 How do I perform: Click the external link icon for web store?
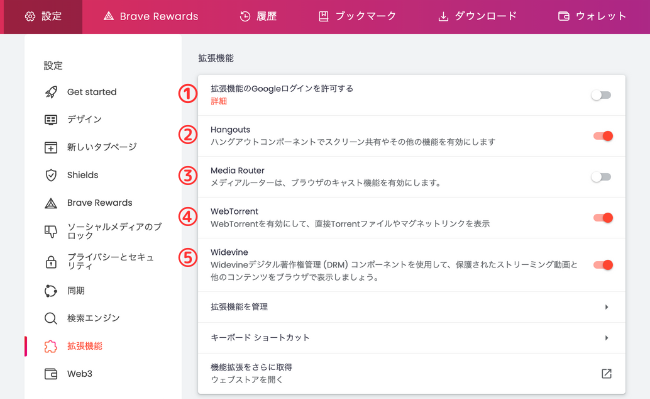606,374
